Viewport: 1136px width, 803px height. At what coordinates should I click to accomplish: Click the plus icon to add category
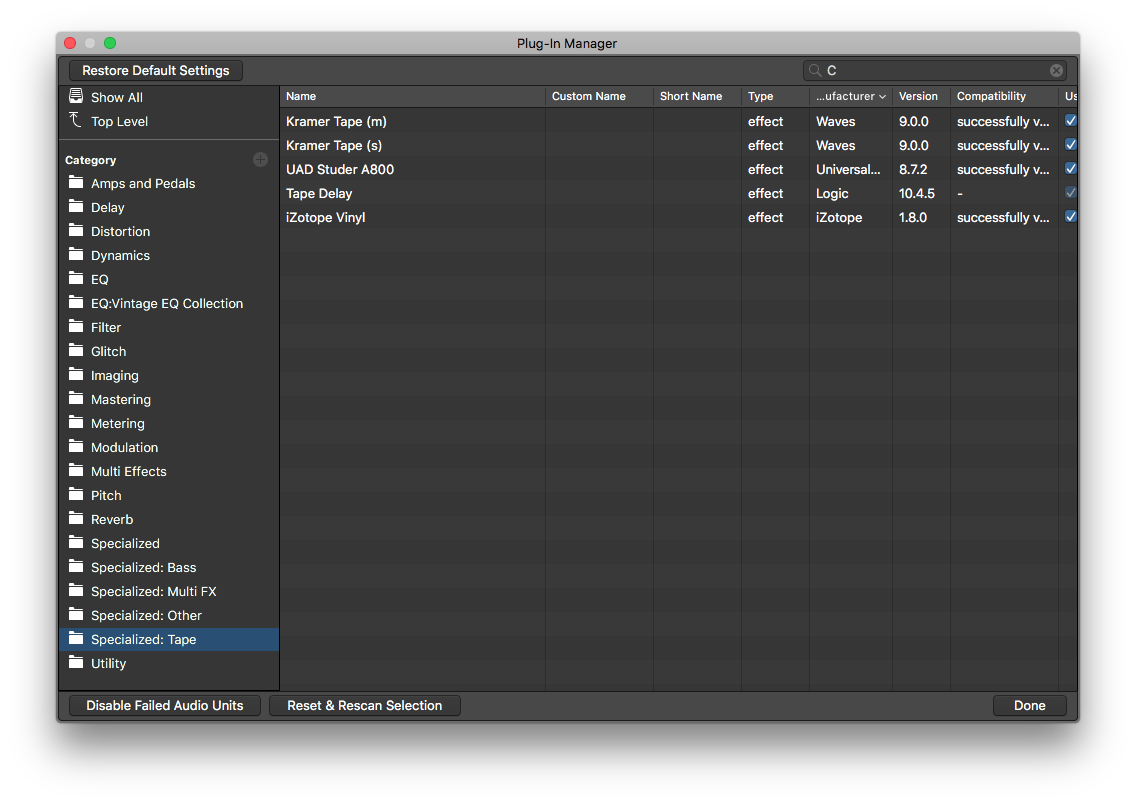pyautogui.click(x=260, y=159)
